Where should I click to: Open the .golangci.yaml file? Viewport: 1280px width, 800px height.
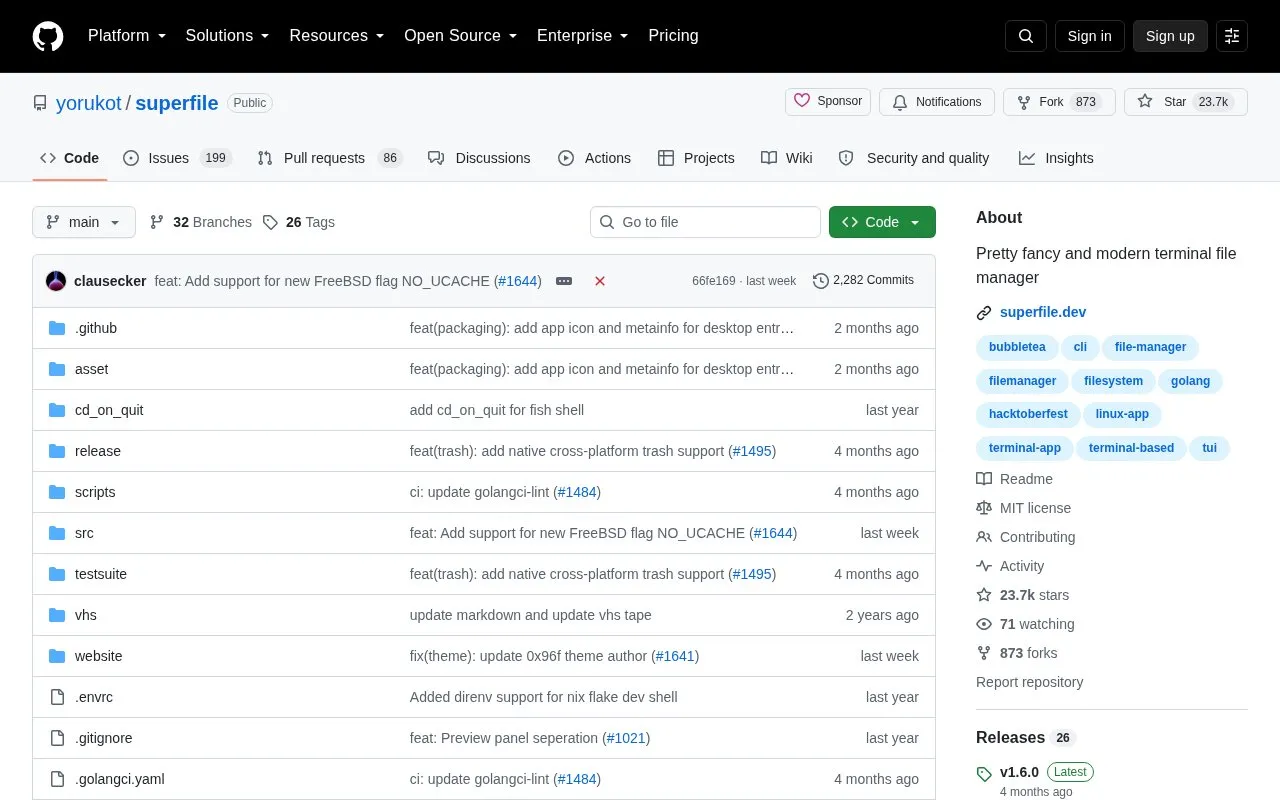(x=120, y=779)
